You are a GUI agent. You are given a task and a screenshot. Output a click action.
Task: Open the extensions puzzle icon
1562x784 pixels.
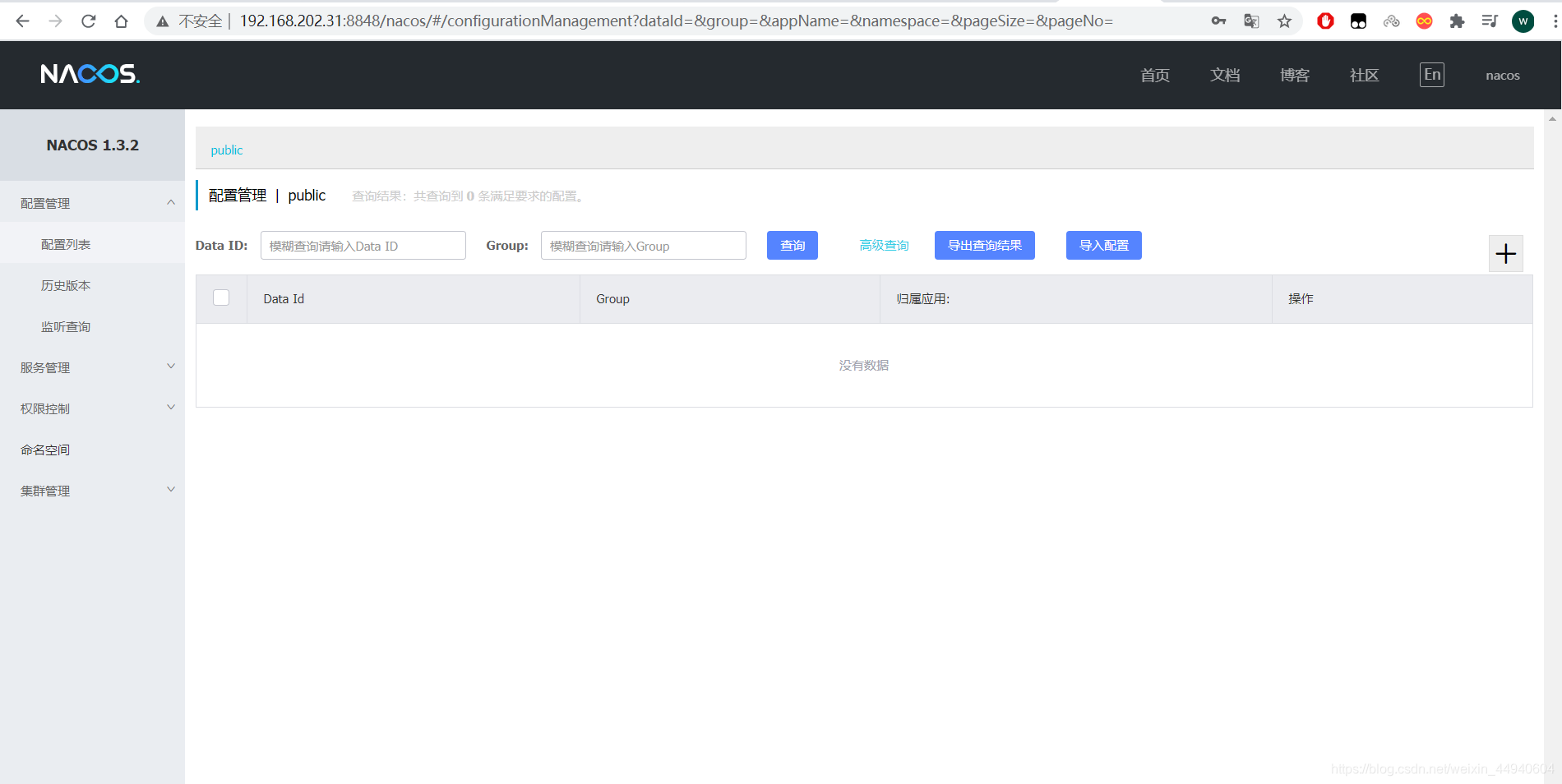1457,21
